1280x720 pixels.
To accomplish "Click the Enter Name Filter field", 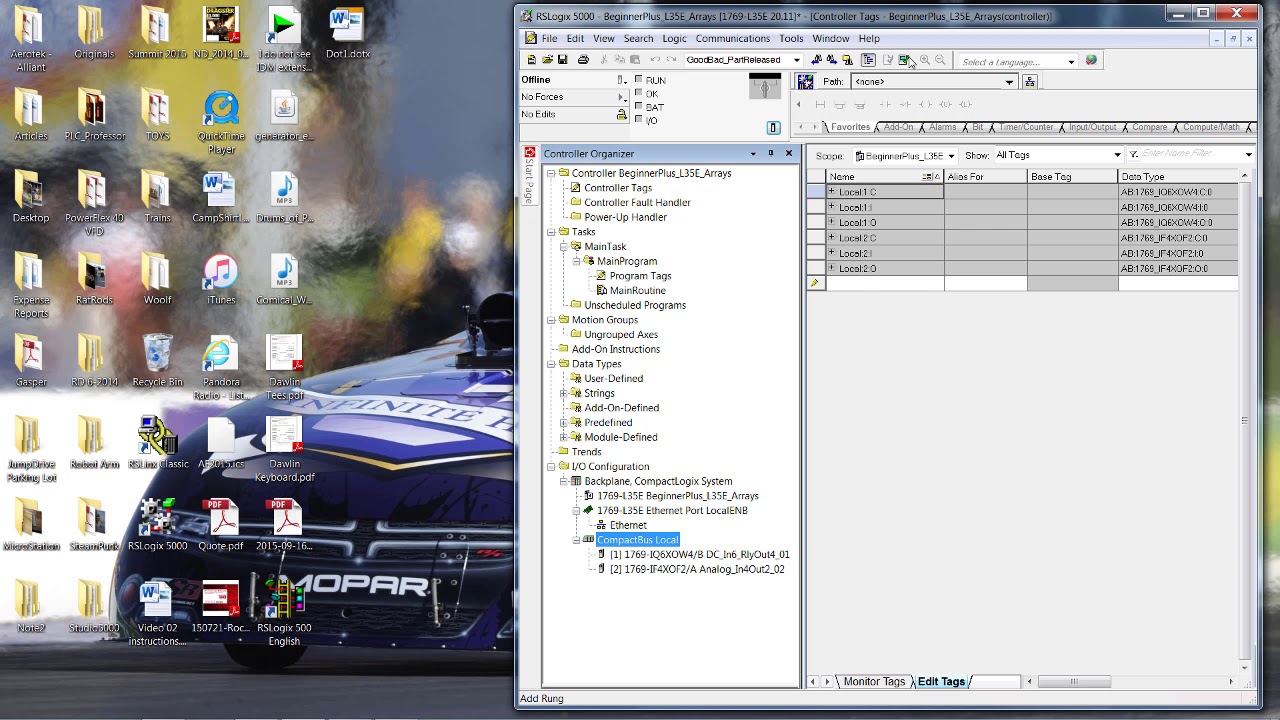I will (x=1190, y=154).
